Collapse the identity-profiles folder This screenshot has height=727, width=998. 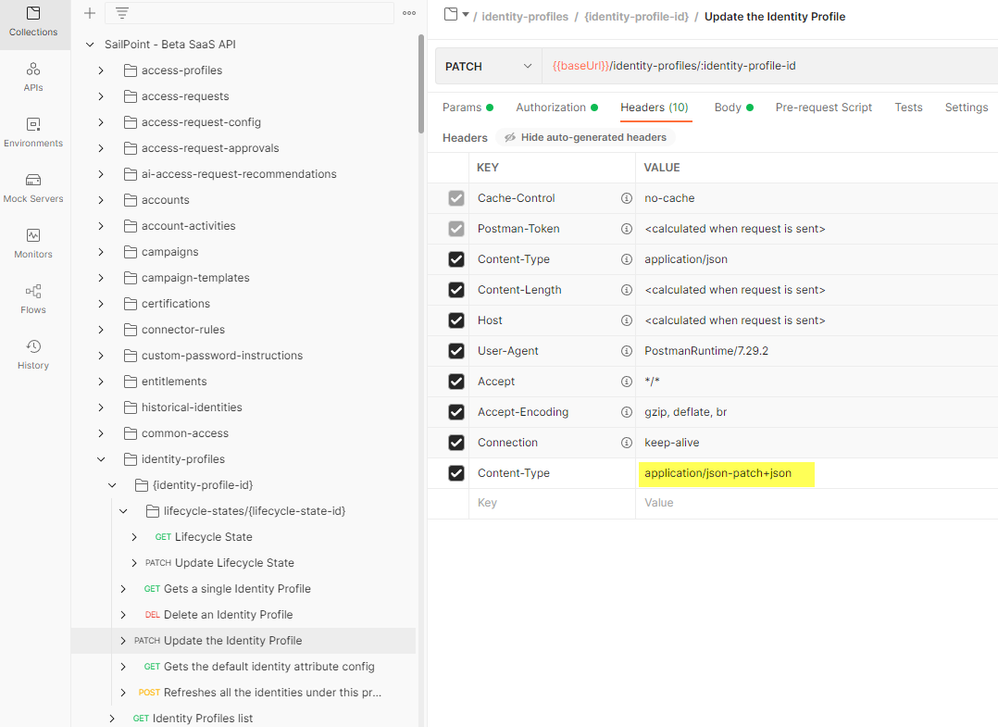(101, 460)
